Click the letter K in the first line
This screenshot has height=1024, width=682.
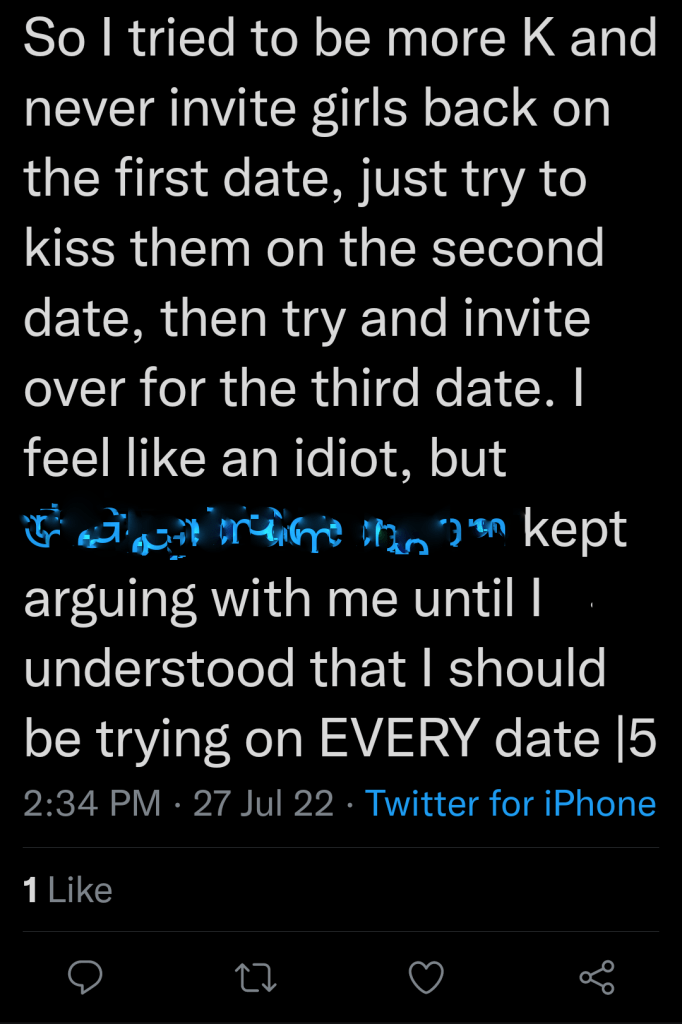535,40
